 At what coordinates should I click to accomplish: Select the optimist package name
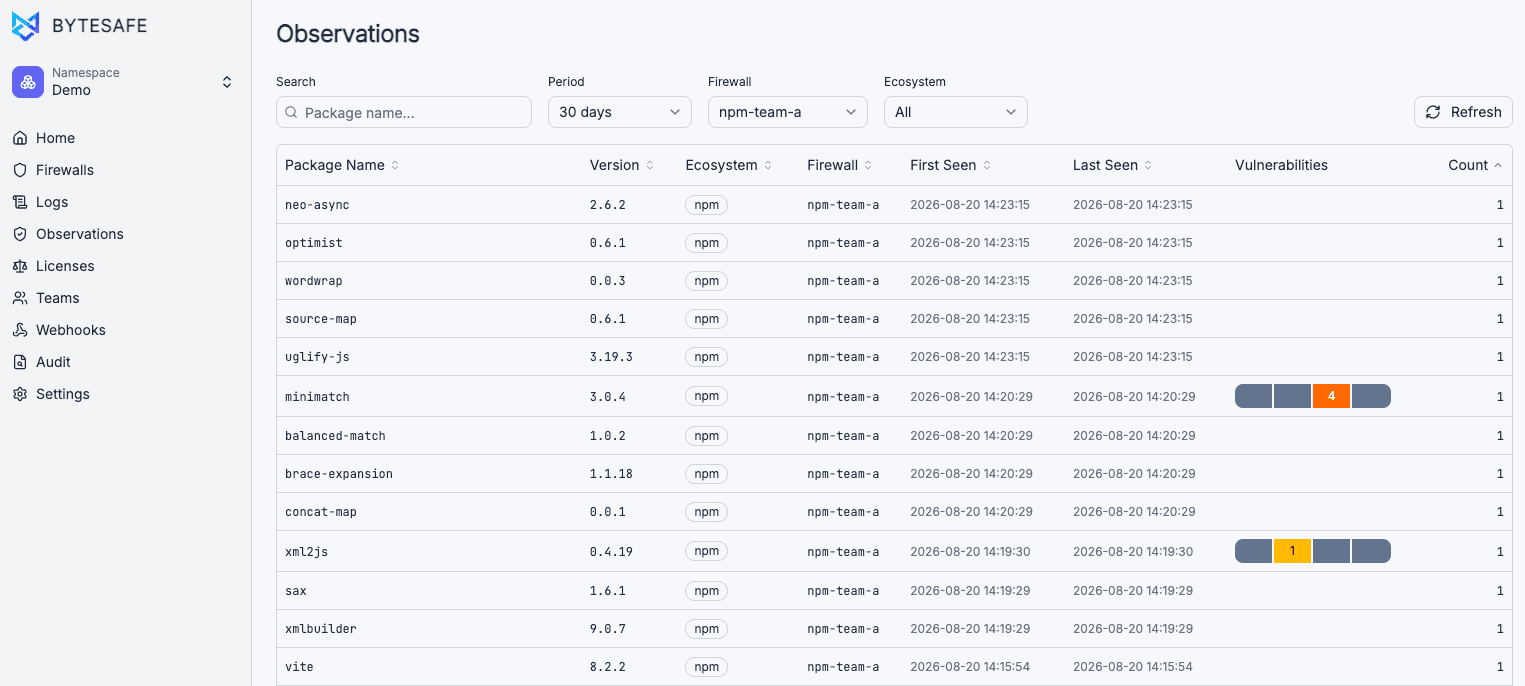(314, 243)
